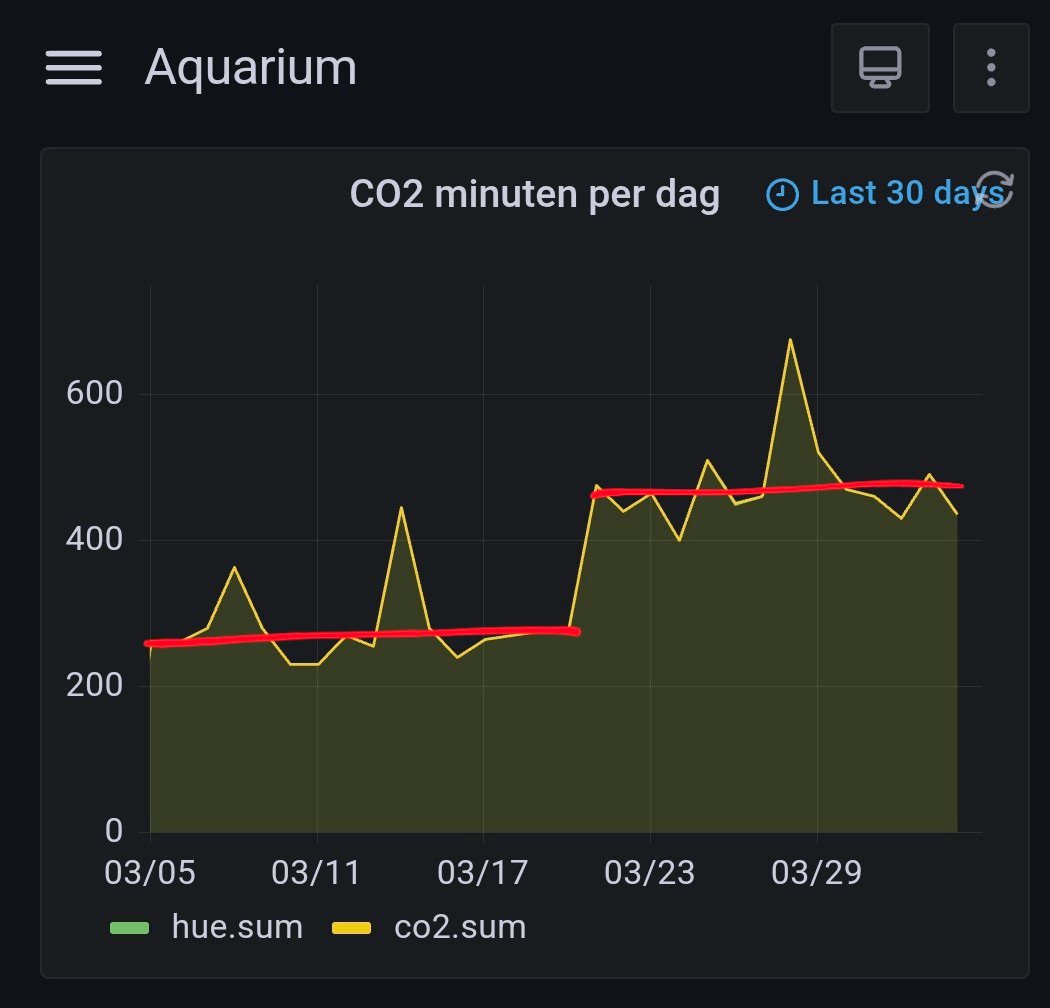Open the CO2 minuten per dag panel menu

click(x=534, y=194)
